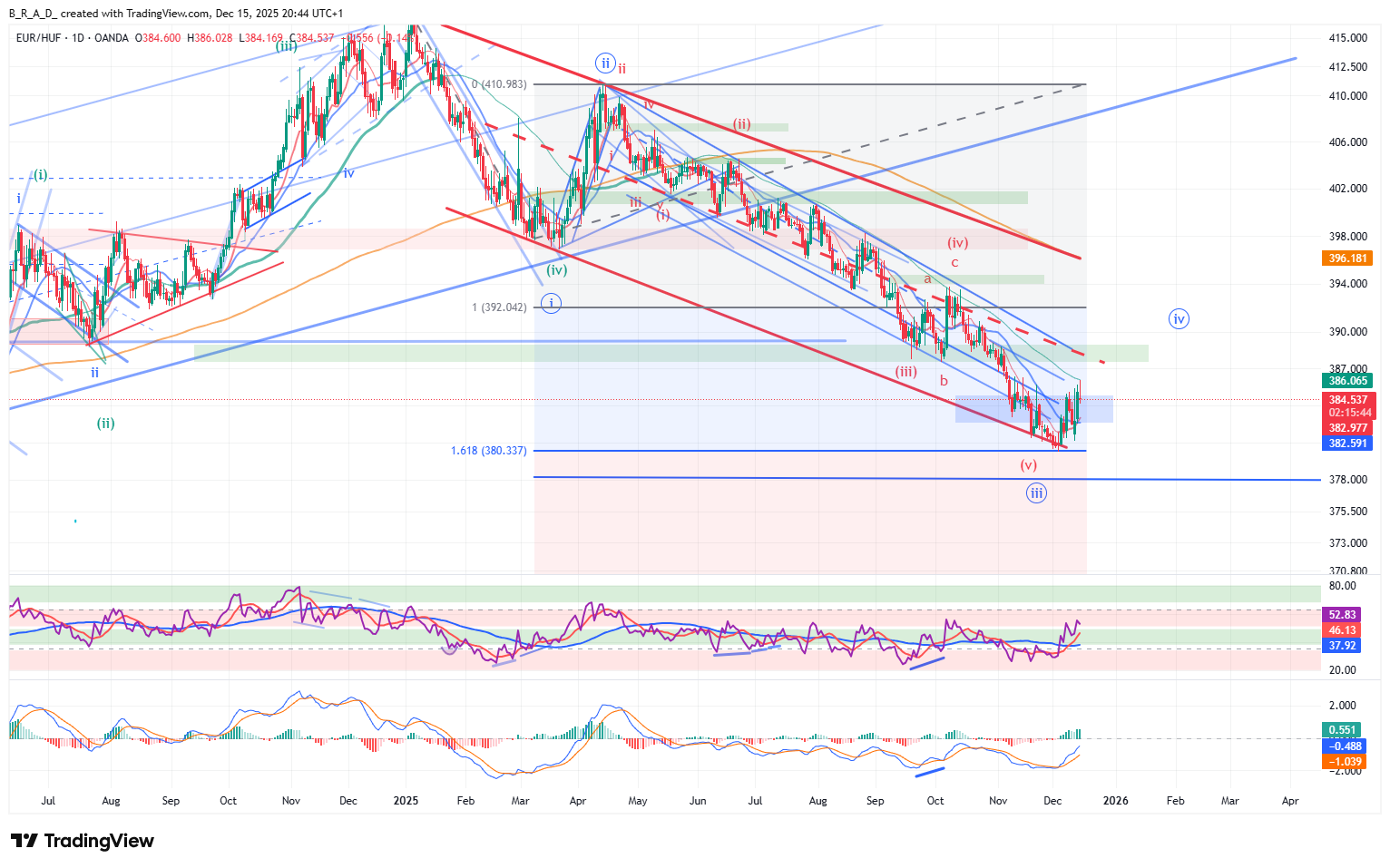Click the 2025 label on time axis
Image resolution: width=1390 pixels, height=868 pixels.
click(x=406, y=801)
